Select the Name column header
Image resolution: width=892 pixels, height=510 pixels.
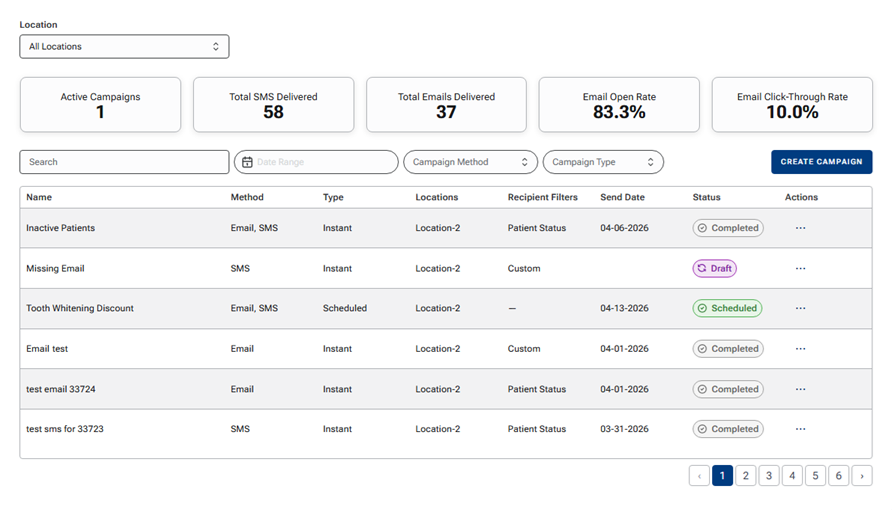[x=39, y=197]
